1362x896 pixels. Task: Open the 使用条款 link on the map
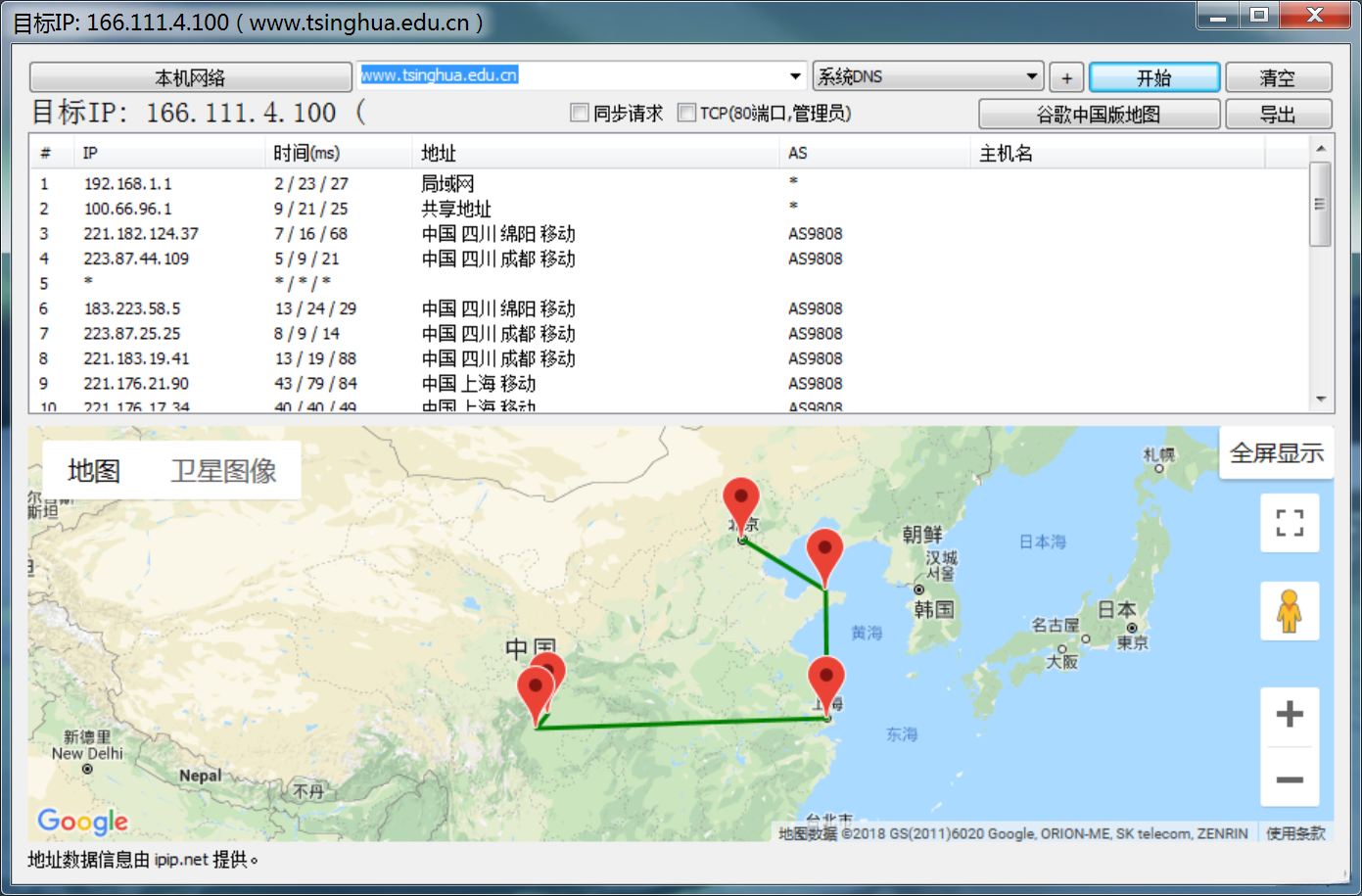click(1295, 833)
